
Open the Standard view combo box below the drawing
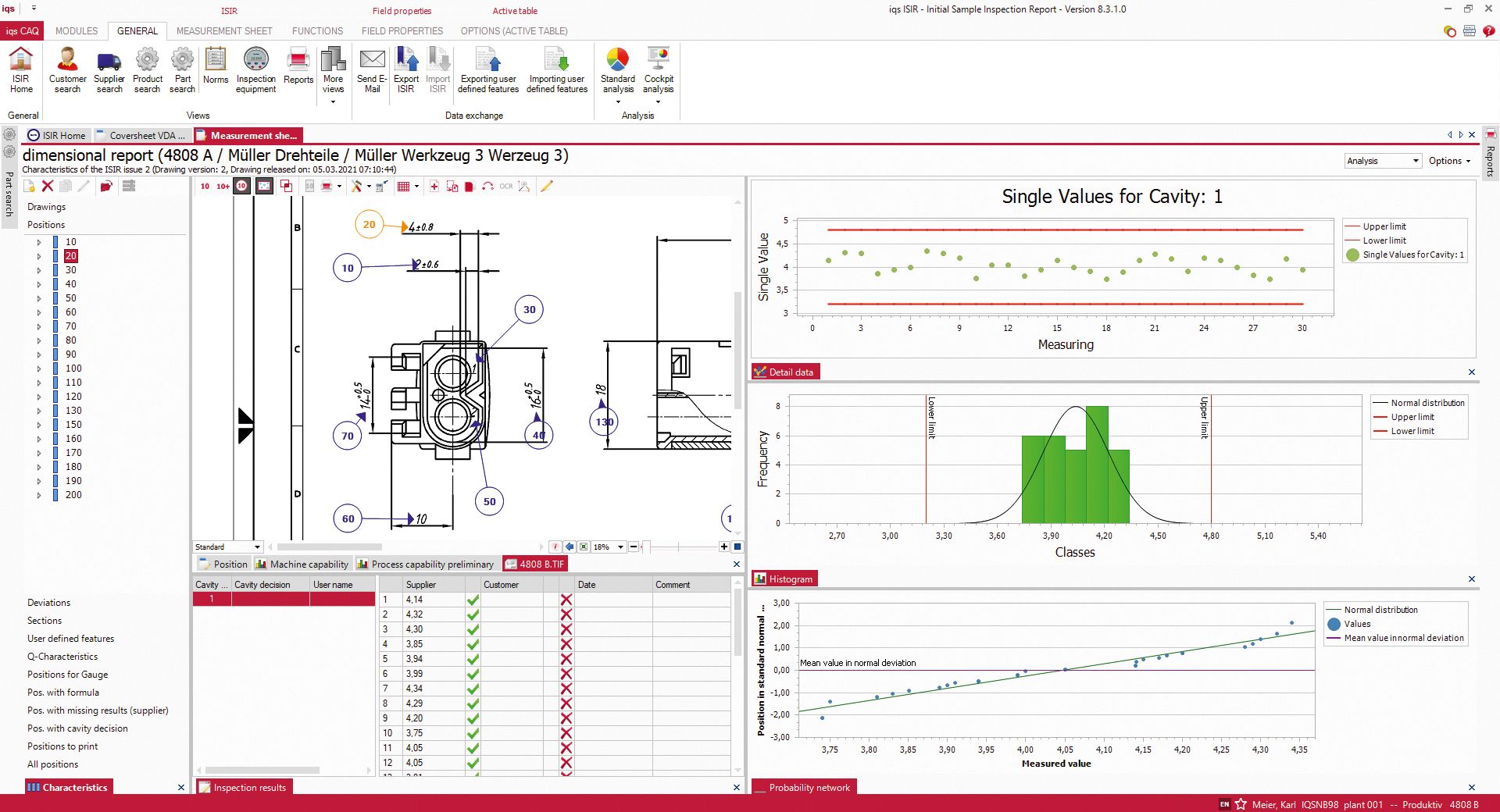click(227, 547)
